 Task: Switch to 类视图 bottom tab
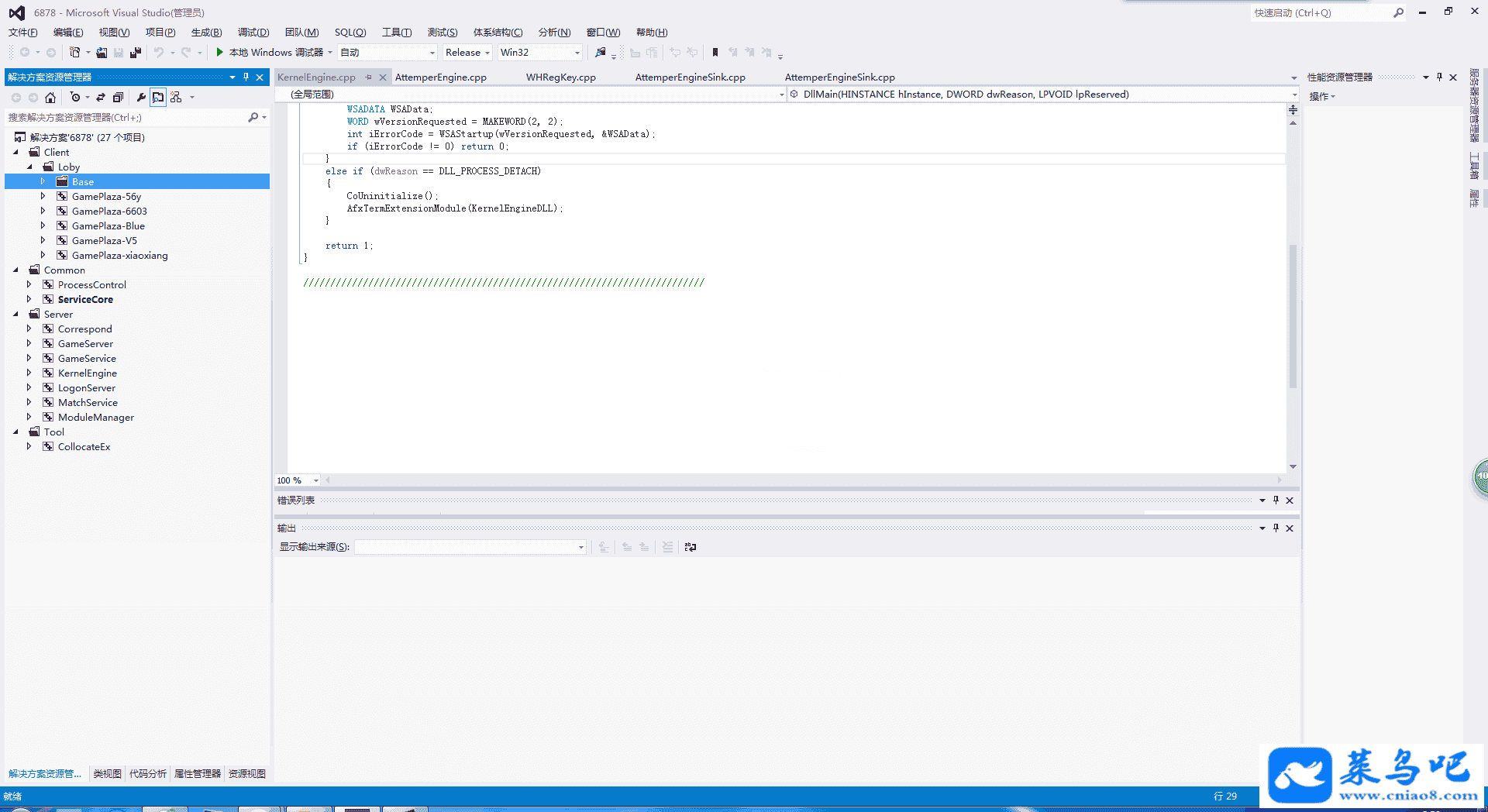pyautogui.click(x=107, y=774)
